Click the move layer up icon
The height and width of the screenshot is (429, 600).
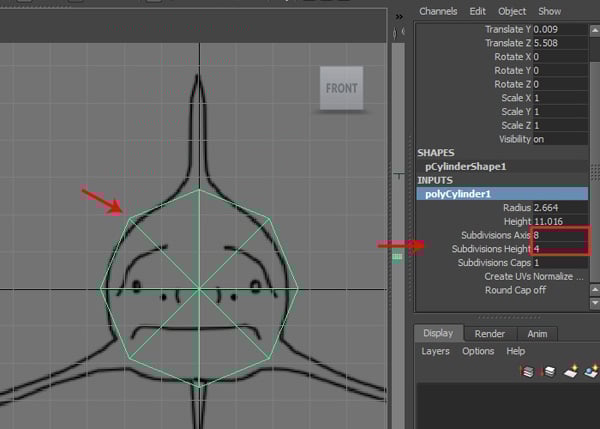pyautogui.click(x=527, y=371)
